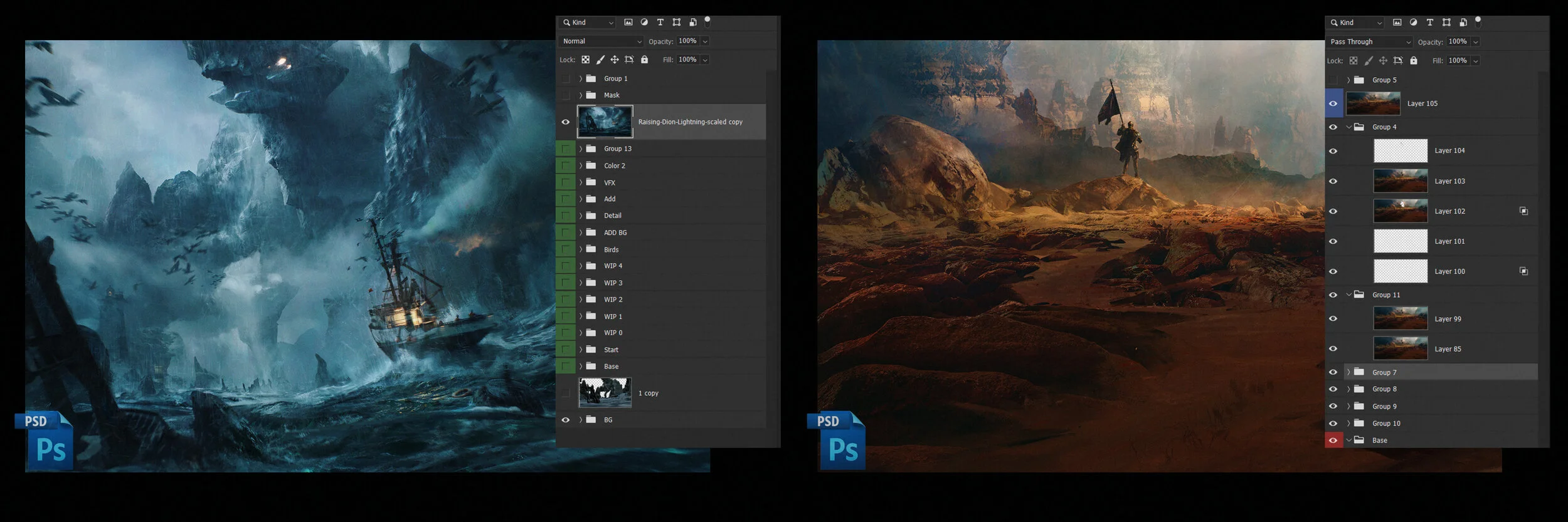The height and width of the screenshot is (522, 1568).
Task: Toggle layer filtering switch in right panel
Action: coord(1478,21)
